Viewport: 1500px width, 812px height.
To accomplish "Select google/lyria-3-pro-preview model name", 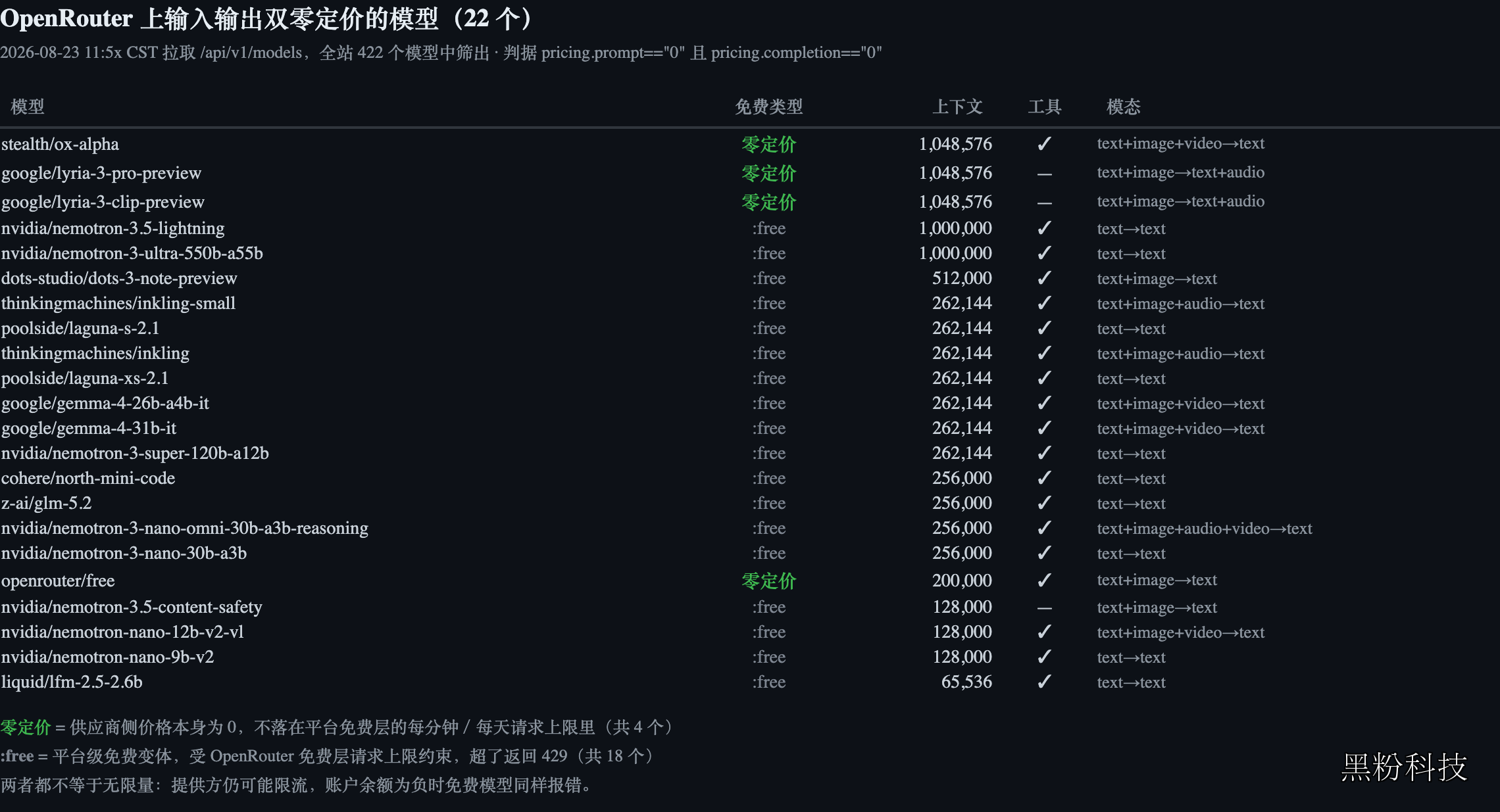I will [101, 173].
